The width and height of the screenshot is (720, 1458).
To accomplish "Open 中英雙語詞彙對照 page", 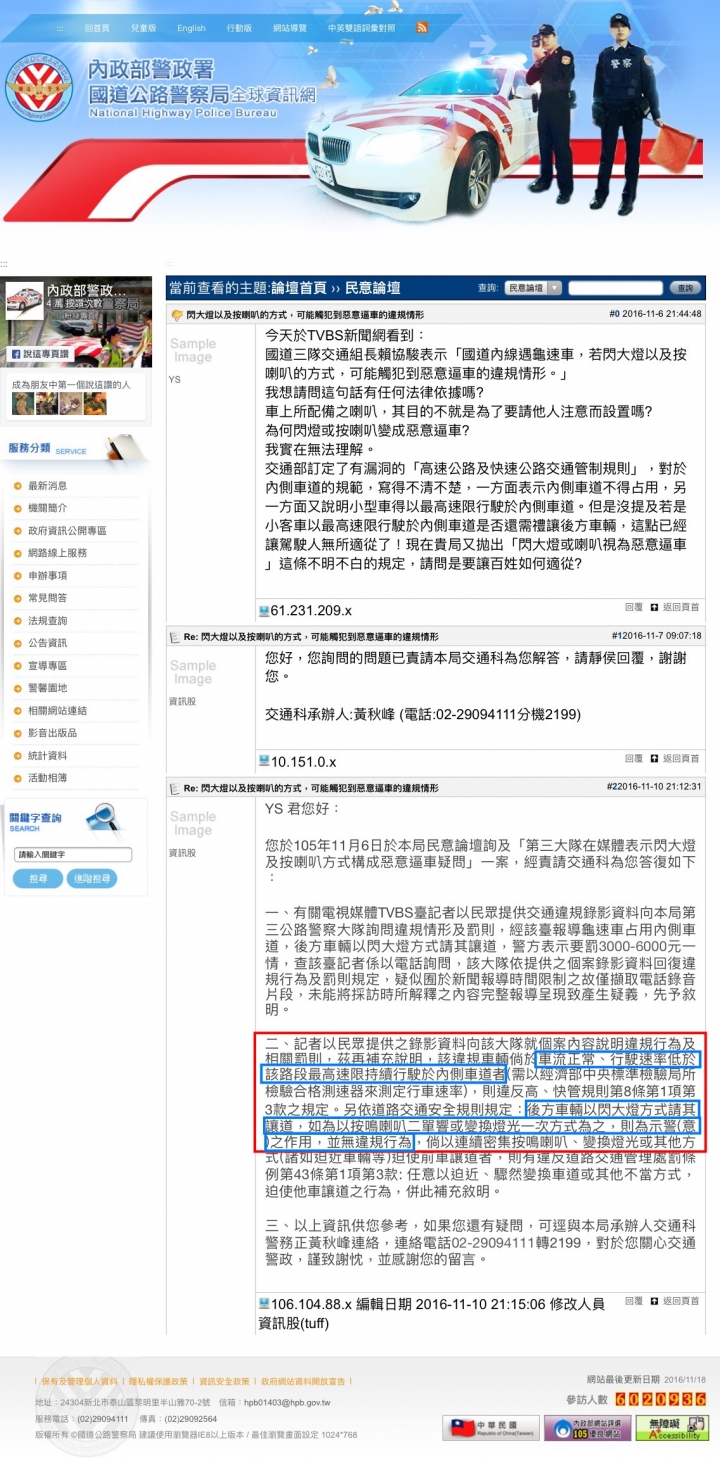I will pos(361,28).
